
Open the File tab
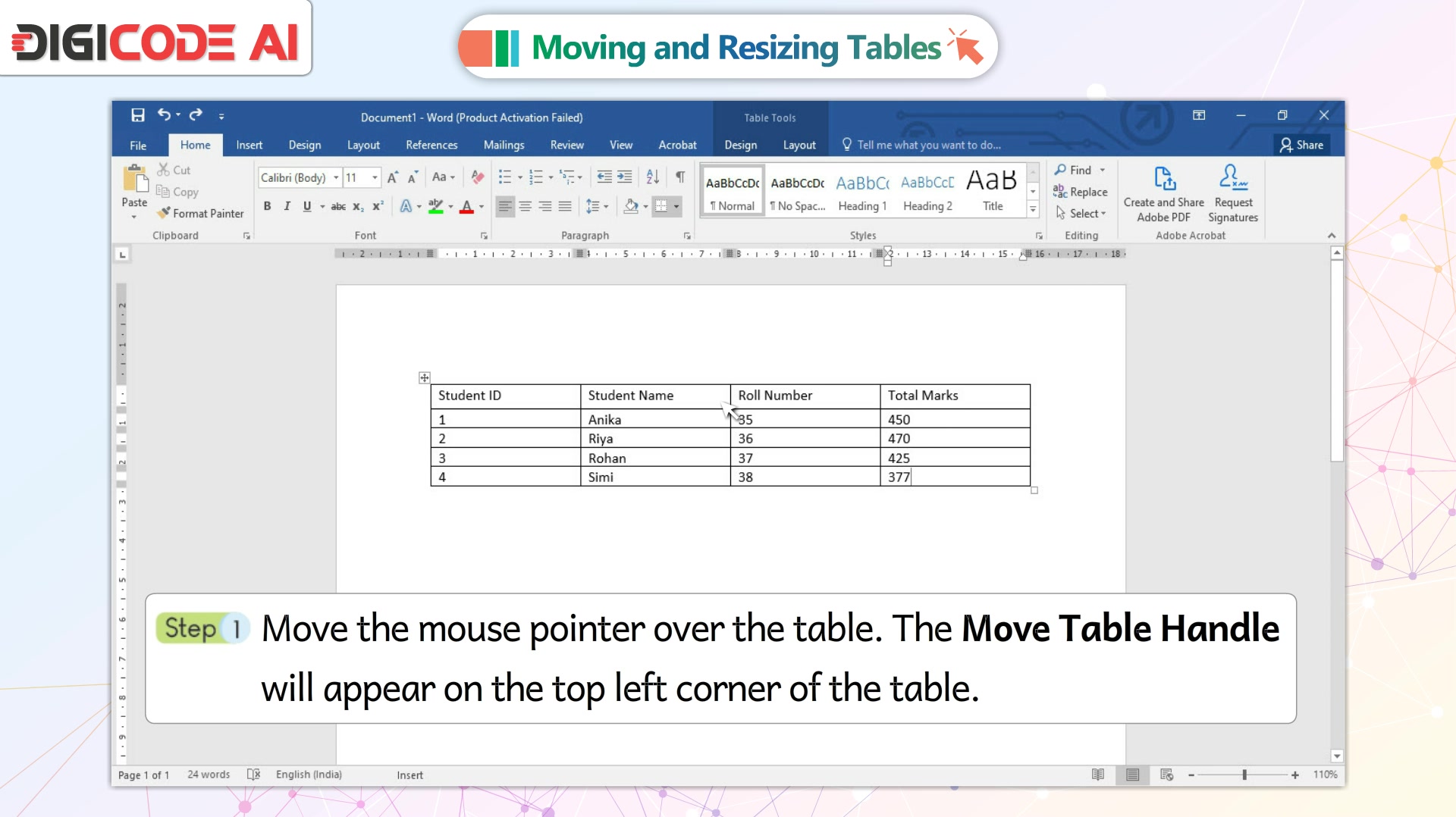[138, 146]
